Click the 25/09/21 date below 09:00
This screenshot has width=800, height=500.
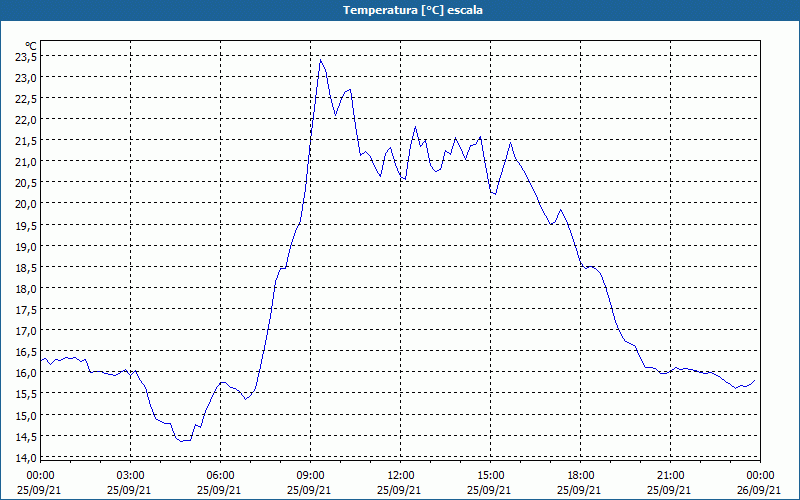coord(309,490)
